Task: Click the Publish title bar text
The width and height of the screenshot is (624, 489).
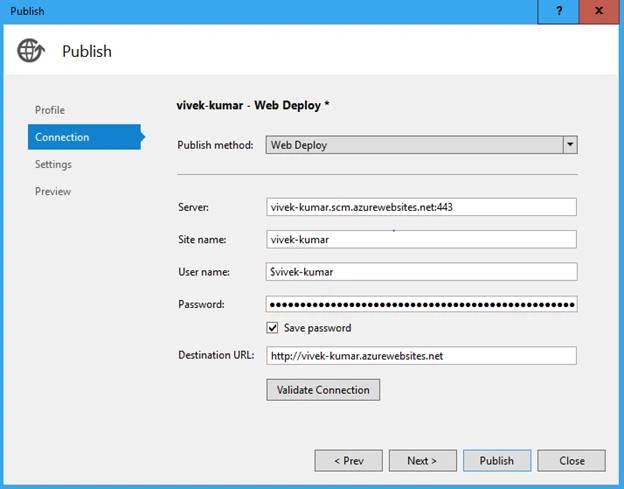Action: coord(27,11)
